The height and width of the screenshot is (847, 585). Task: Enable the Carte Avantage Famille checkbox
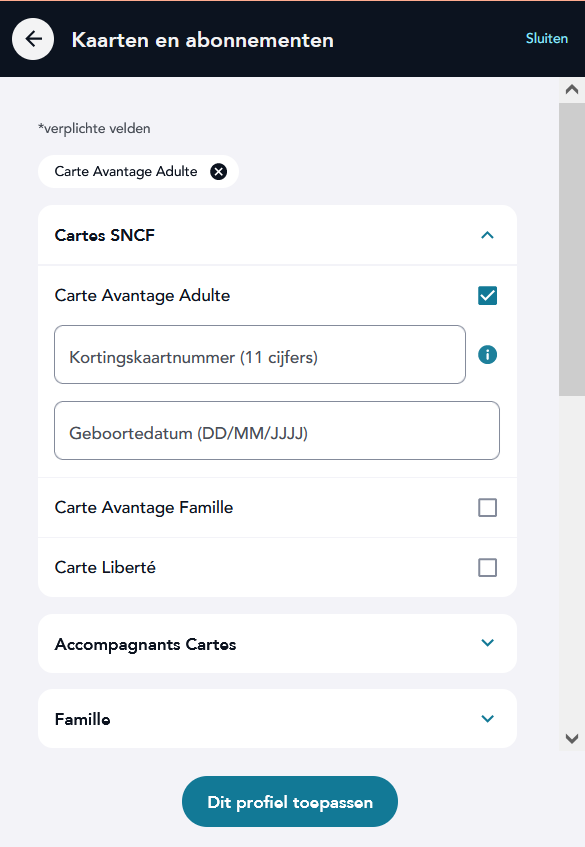click(487, 507)
